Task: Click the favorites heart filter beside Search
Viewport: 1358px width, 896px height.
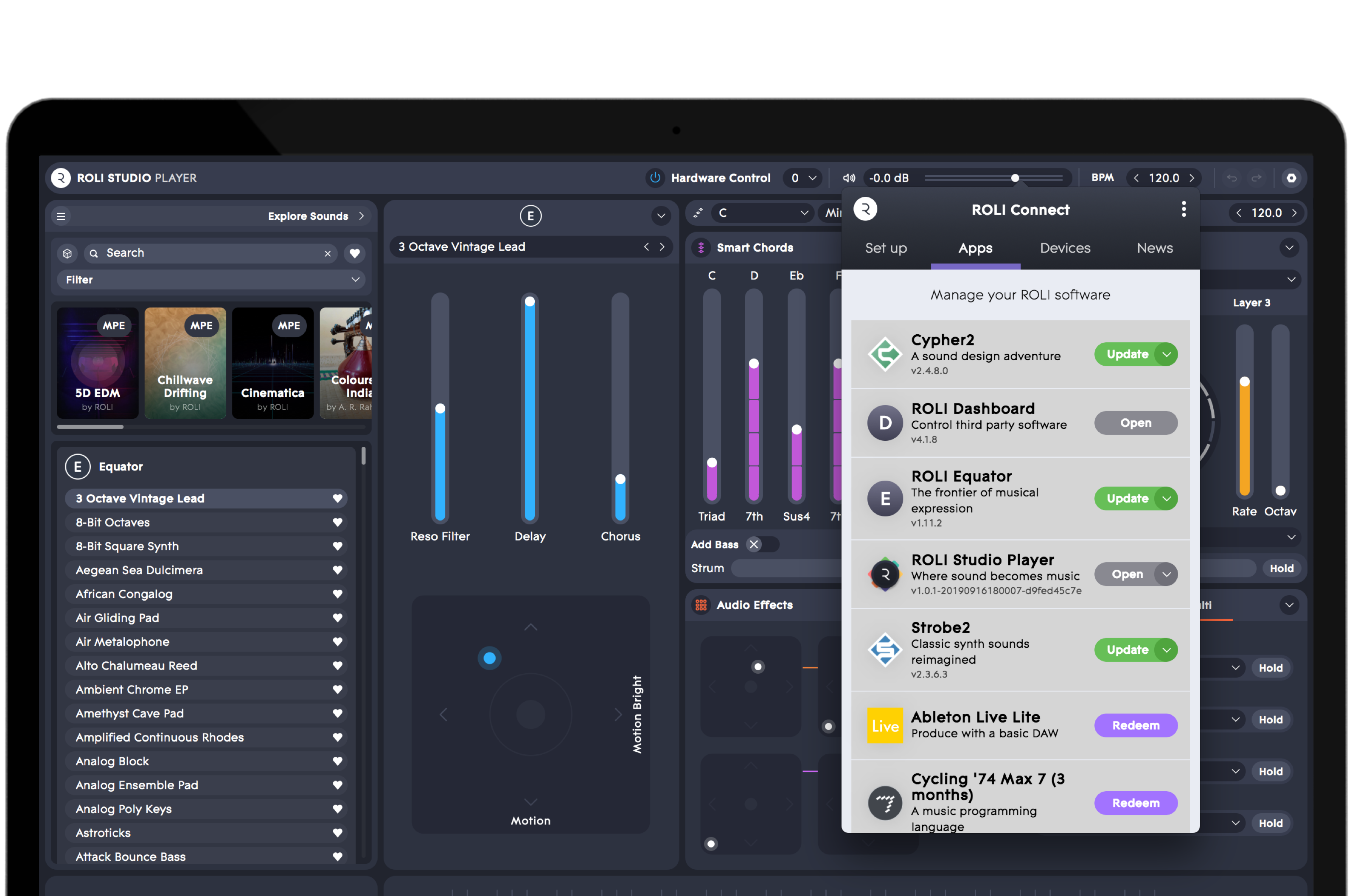Action: point(354,253)
